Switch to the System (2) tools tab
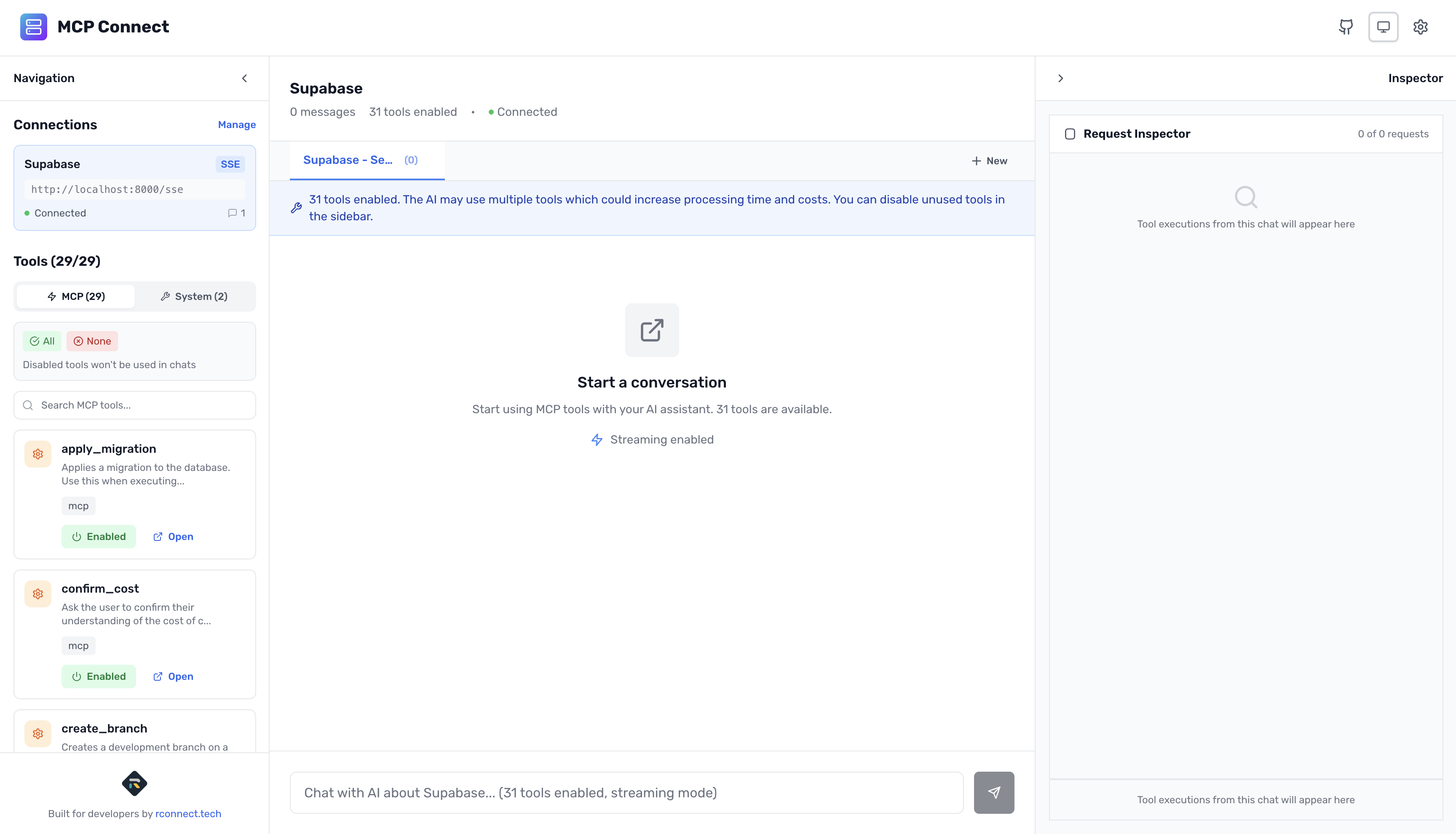Screen dimensions: 1456x834 click(194, 297)
